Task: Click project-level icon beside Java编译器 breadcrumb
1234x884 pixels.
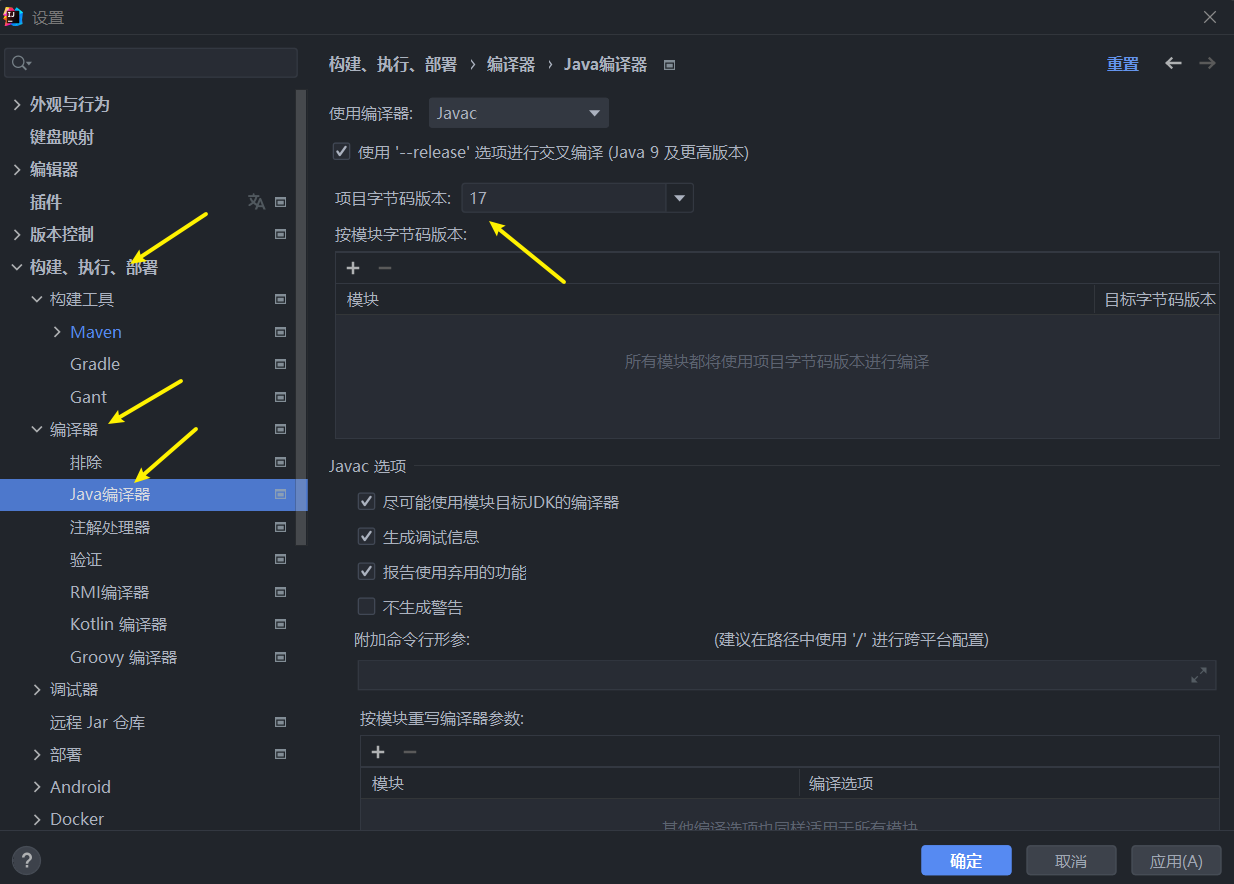Action: 670,65
